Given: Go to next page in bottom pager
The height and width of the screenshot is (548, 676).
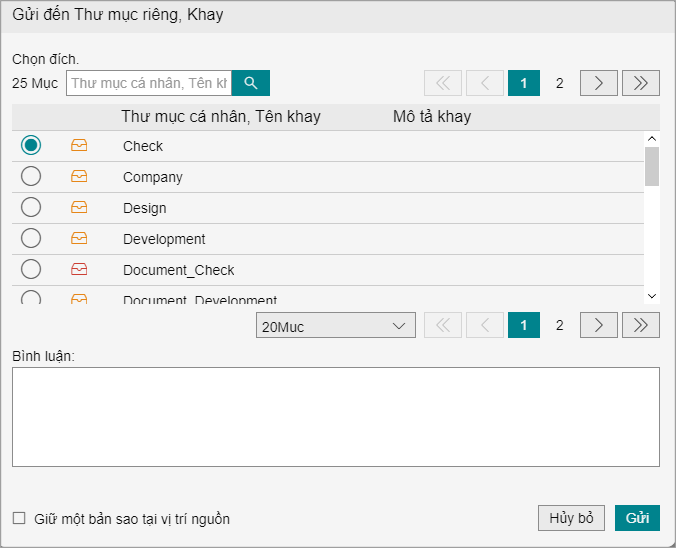Looking at the screenshot, I should pyautogui.click(x=598, y=325).
